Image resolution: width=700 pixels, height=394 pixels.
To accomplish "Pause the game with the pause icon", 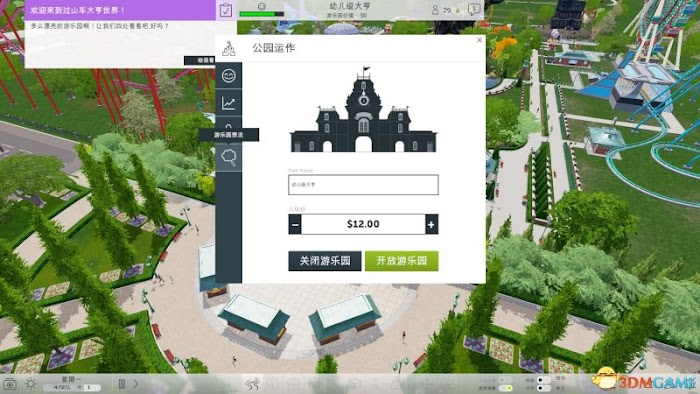I will 121,383.
